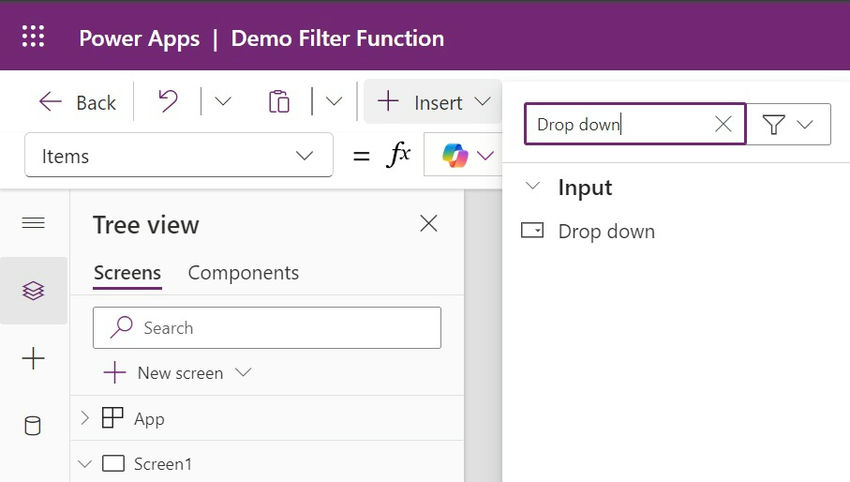Switch to the Screens tab

coord(127,273)
